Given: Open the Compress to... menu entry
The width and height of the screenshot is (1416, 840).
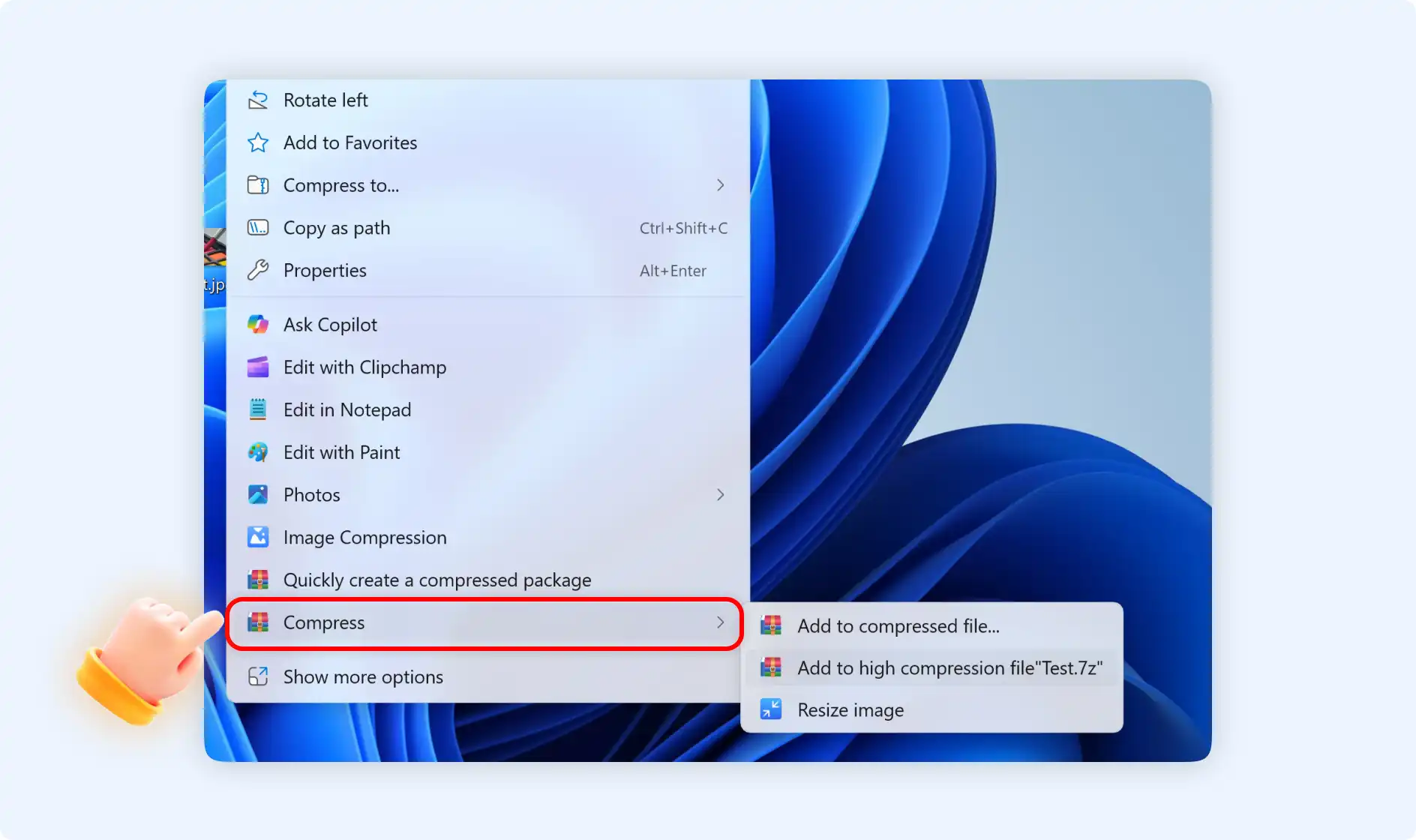Looking at the screenshot, I should point(487,185).
